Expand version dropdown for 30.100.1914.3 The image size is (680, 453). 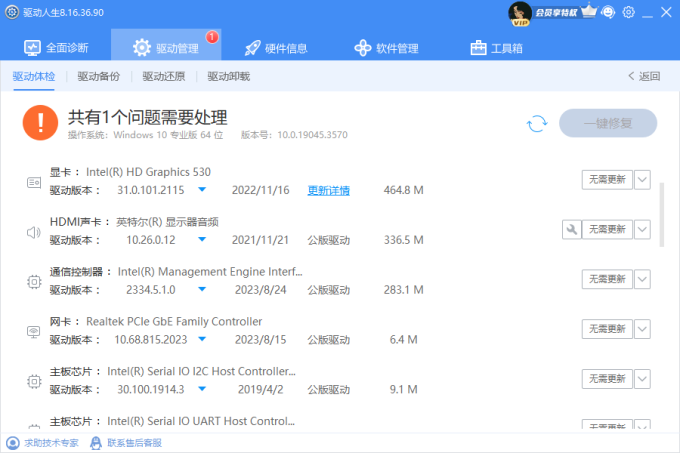tap(202, 389)
